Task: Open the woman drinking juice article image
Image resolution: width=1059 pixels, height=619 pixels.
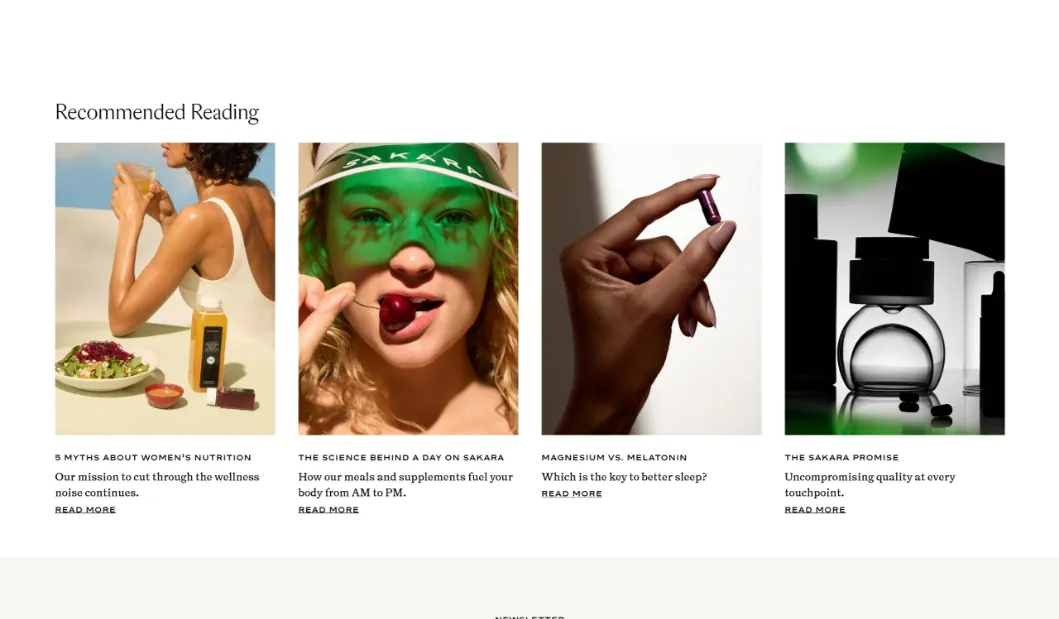Action: point(165,288)
